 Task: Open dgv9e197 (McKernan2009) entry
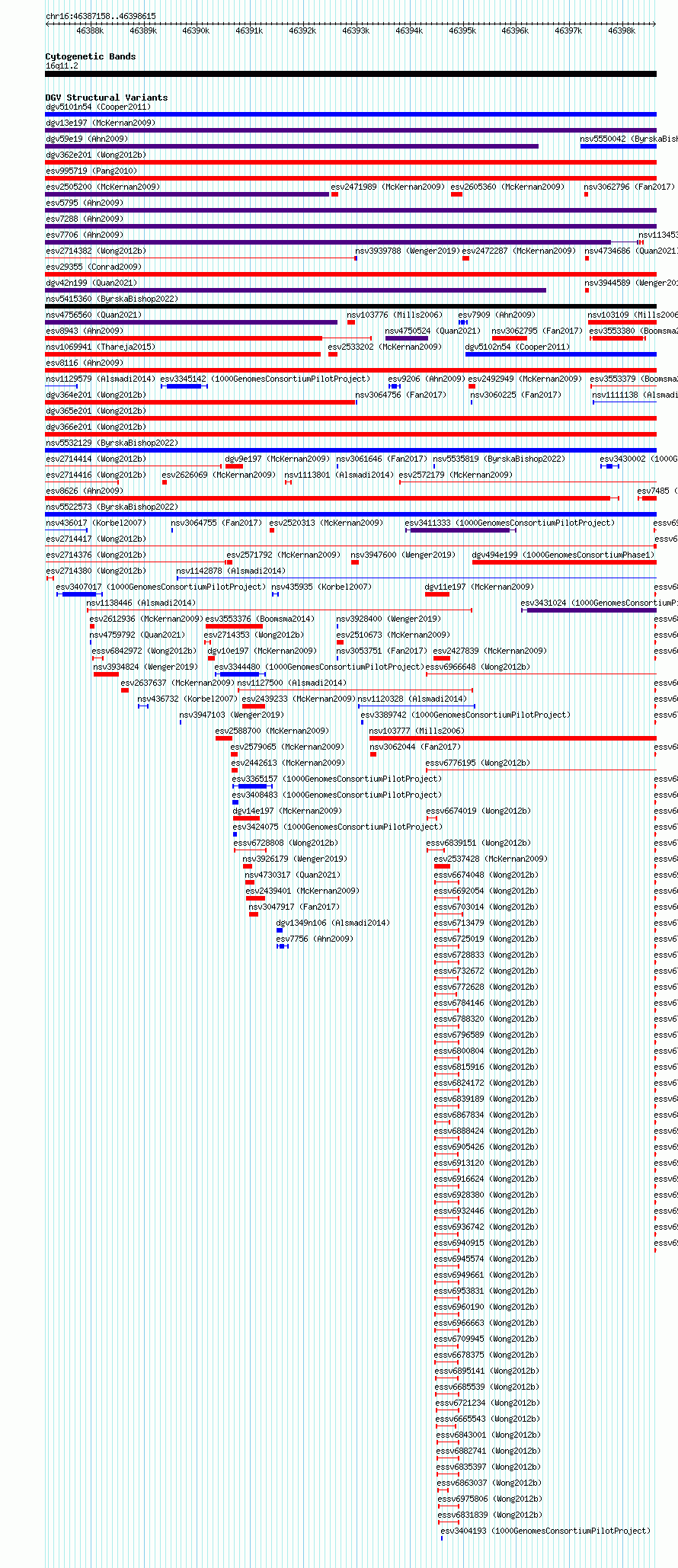click(277, 459)
